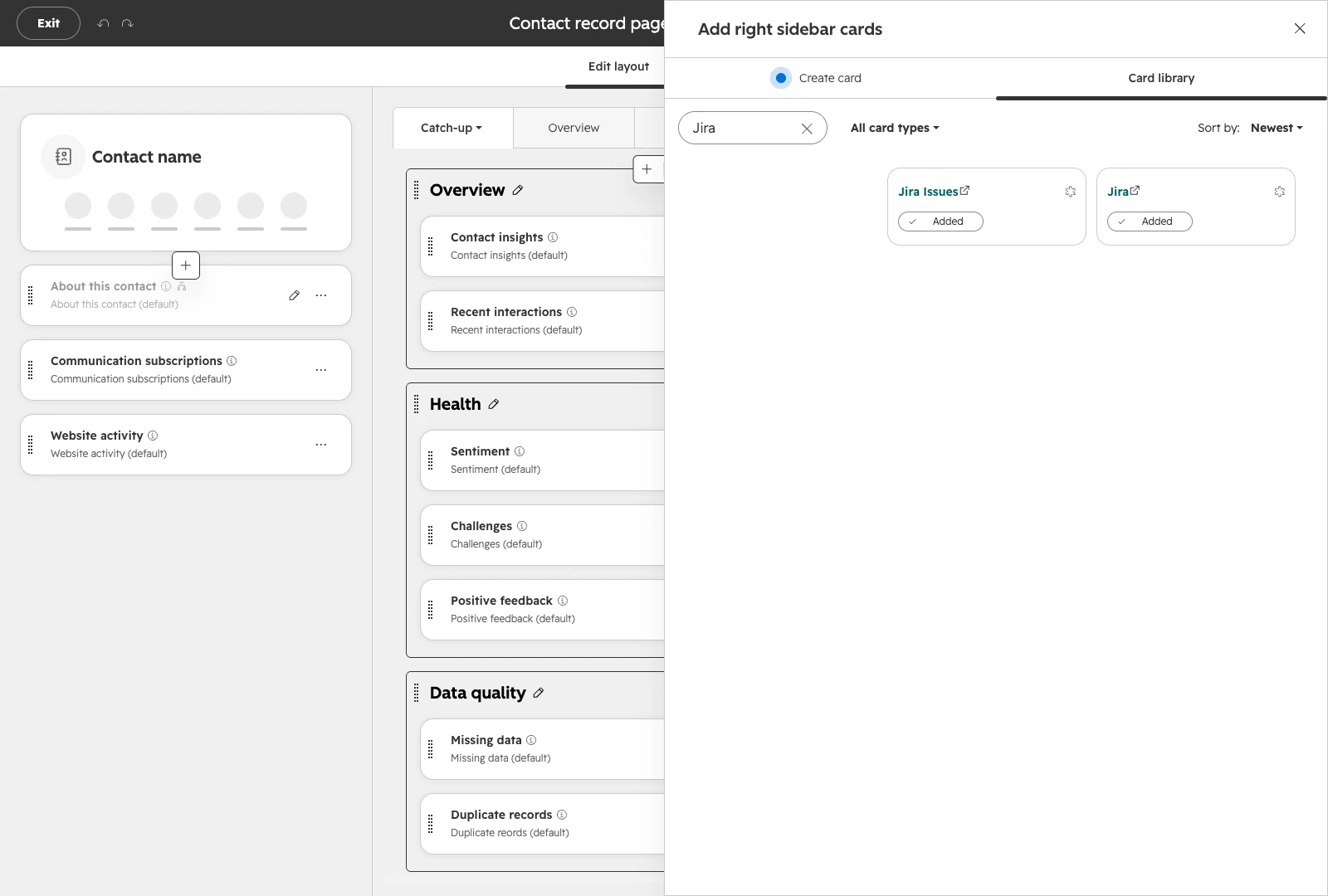Click the redo arrow icon
Viewport: 1328px width, 896px height.
[x=127, y=23]
